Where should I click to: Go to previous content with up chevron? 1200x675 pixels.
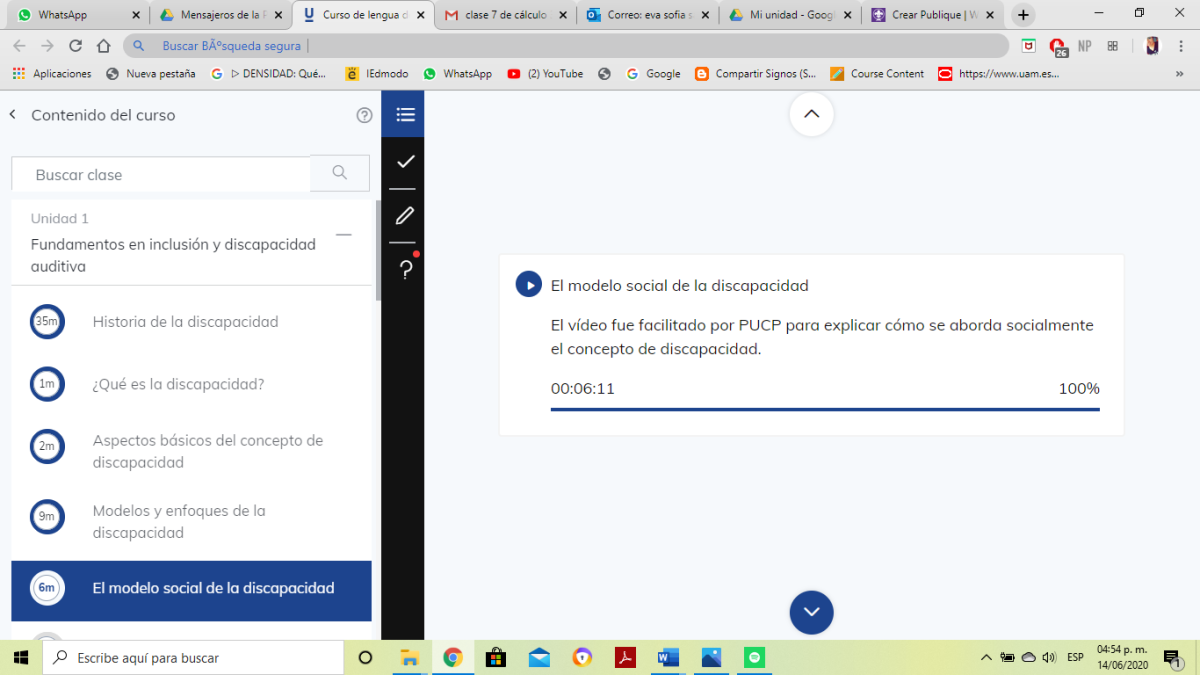click(x=811, y=113)
